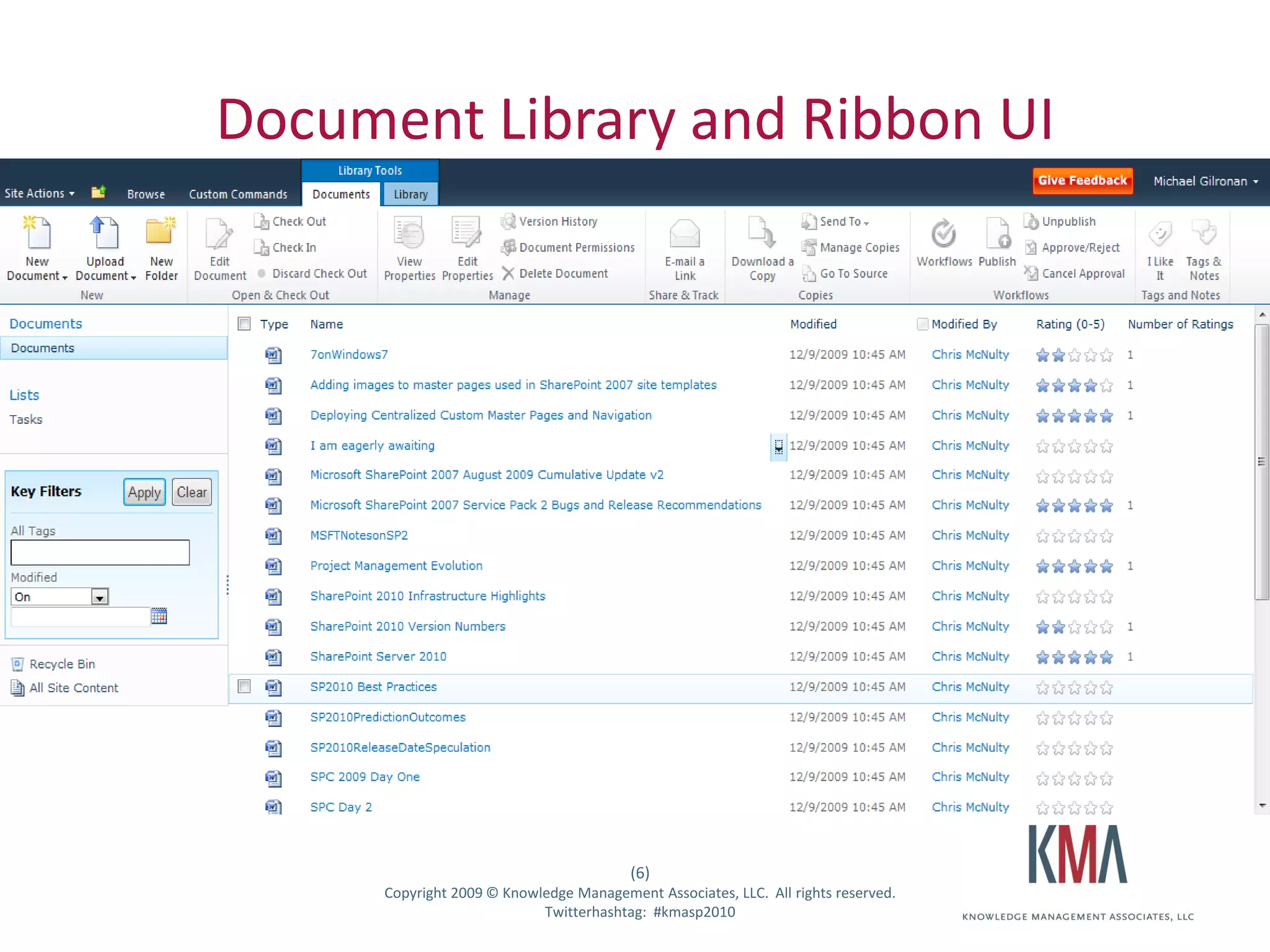This screenshot has width=1270, height=952.
Task: Switch to Custom Commands tab
Action: tap(238, 194)
